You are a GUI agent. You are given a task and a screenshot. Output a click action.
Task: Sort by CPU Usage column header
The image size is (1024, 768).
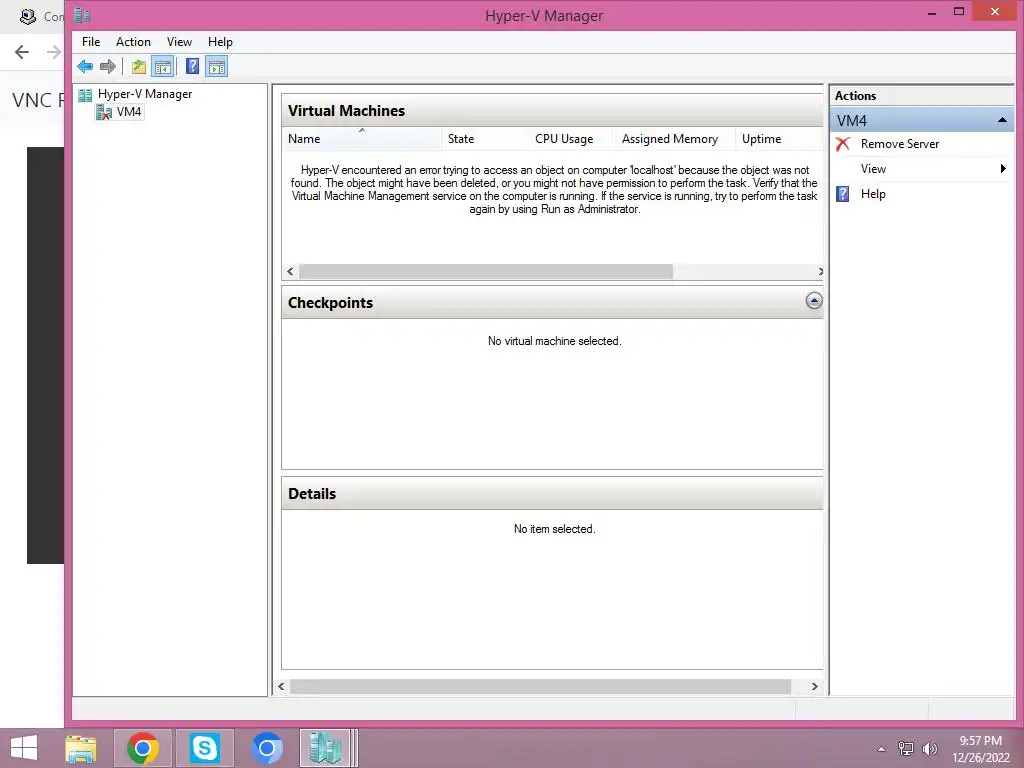click(x=571, y=138)
